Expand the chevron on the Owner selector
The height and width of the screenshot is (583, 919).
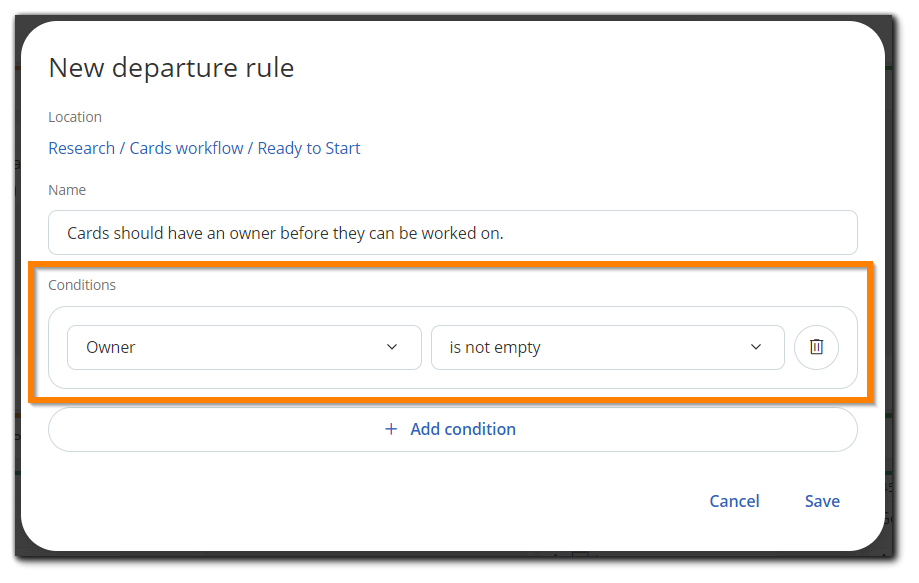[x=392, y=347]
